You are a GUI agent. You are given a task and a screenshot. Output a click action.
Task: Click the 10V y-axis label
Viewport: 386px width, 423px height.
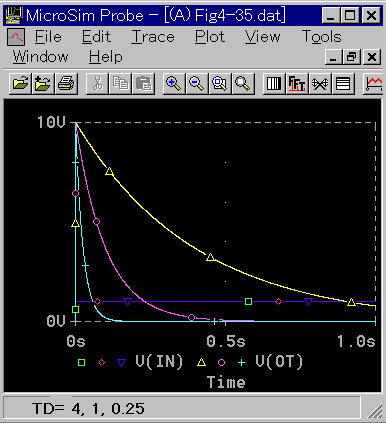(51, 122)
